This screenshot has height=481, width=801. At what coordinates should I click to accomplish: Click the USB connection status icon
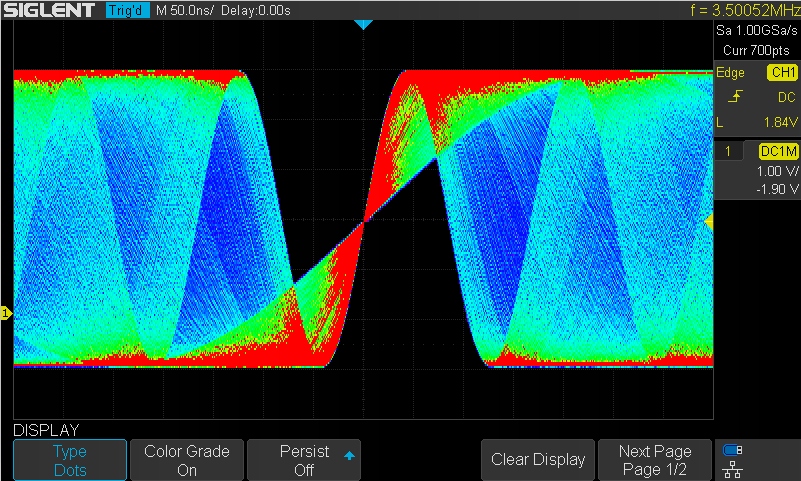click(732, 450)
